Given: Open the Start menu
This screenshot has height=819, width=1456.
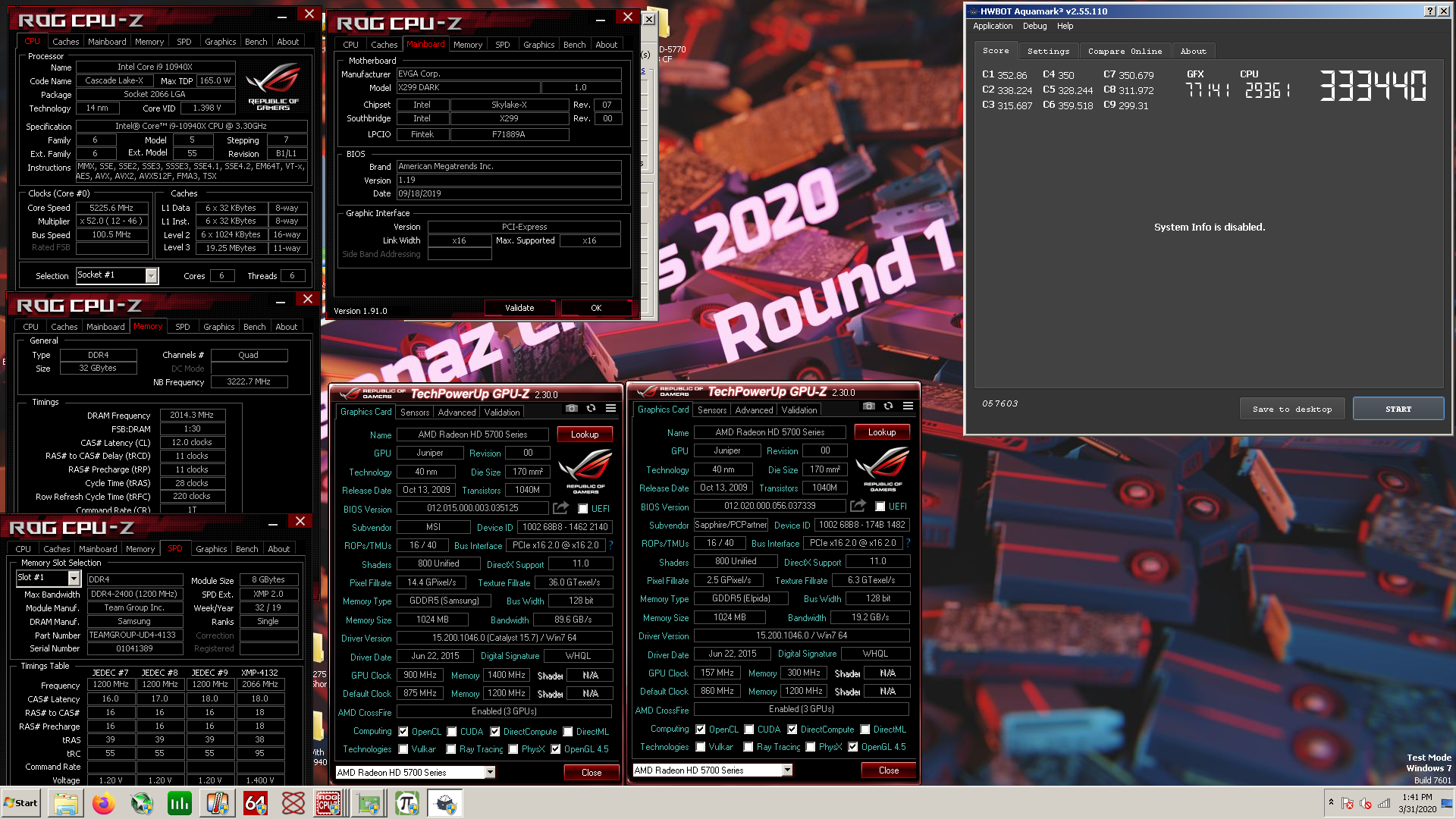Looking at the screenshot, I should click(21, 803).
